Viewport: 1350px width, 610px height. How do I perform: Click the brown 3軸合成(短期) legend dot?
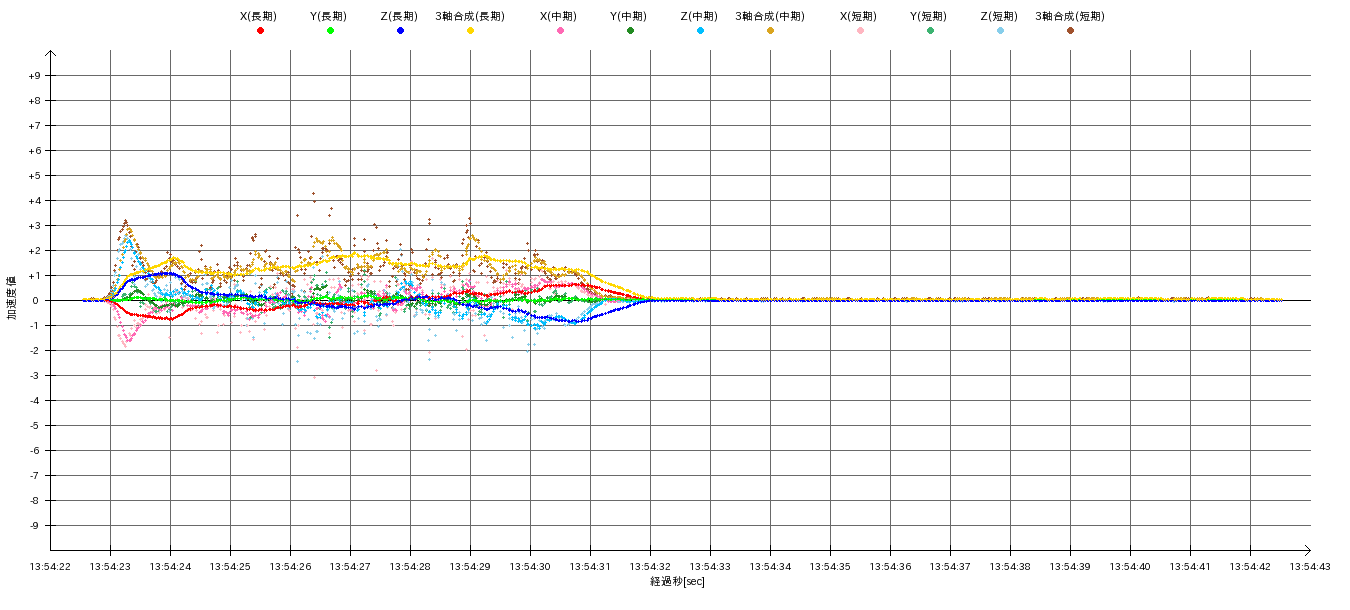[x=1070, y=31]
